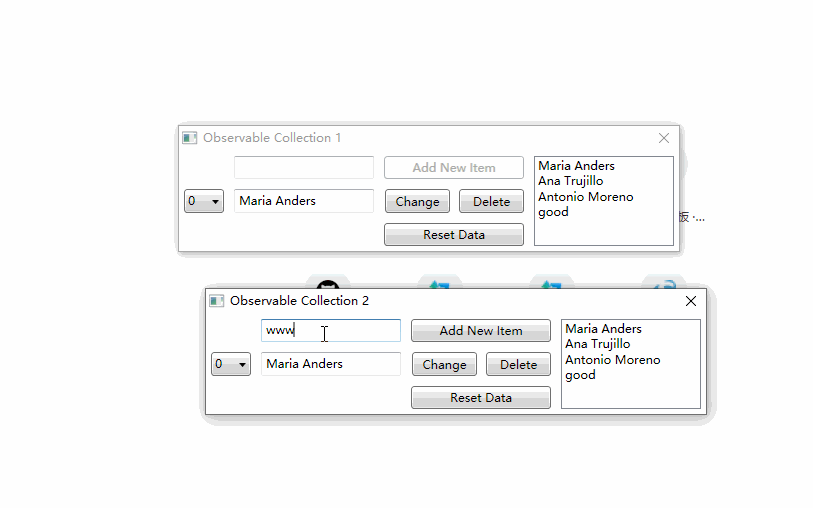Select Maria Anders in Collection 1 list
The width and height of the screenshot is (813, 508).
click(577, 166)
